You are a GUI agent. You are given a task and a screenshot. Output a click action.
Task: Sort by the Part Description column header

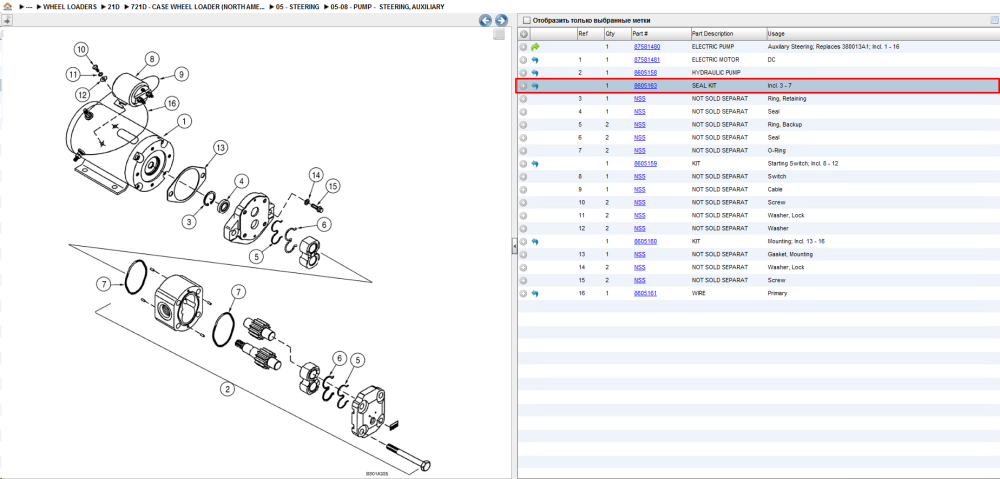(728, 34)
